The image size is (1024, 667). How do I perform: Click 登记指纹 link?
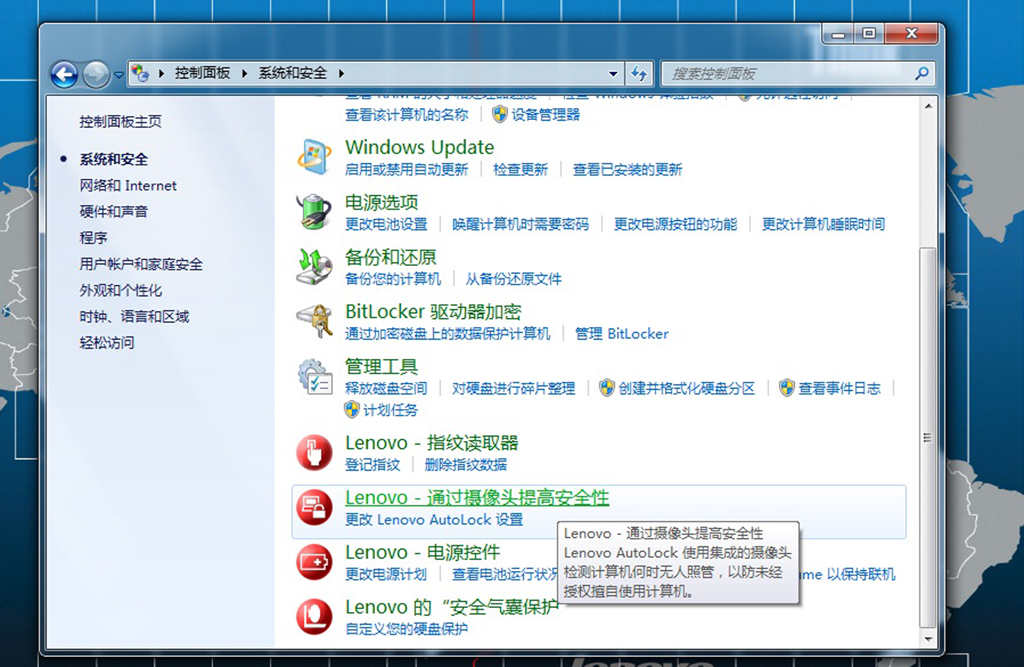pos(372,464)
